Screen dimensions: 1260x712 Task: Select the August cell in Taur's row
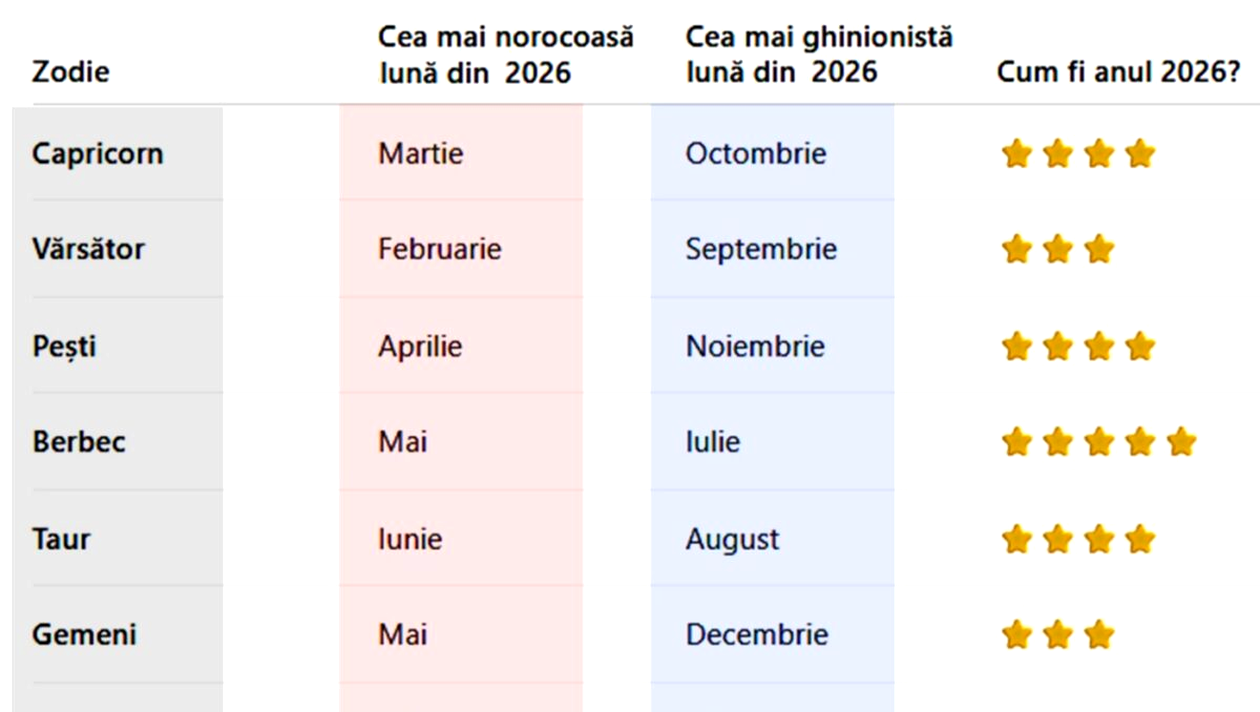[x=732, y=540]
